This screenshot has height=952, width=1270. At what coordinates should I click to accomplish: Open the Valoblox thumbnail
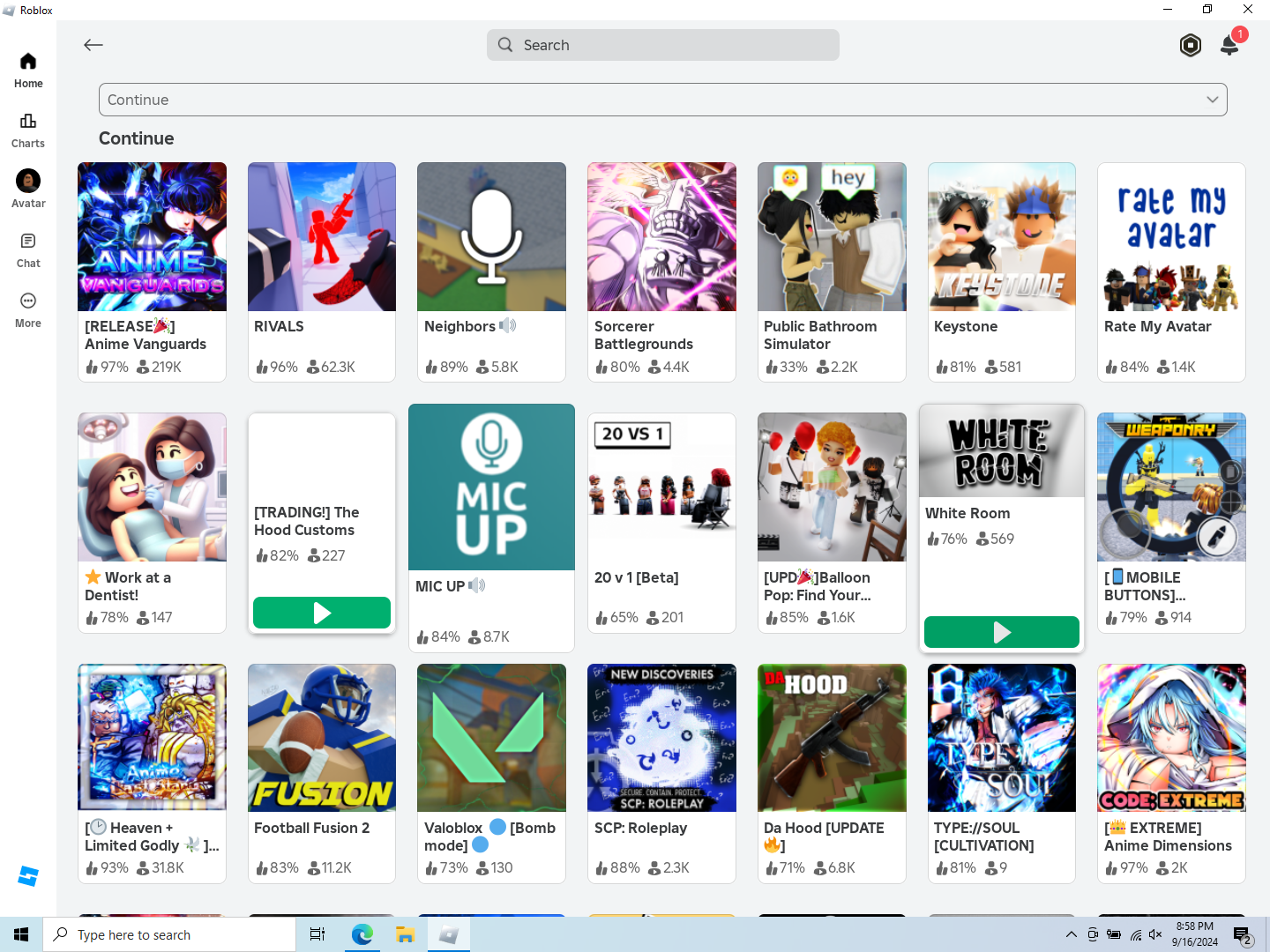coord(491,738)
